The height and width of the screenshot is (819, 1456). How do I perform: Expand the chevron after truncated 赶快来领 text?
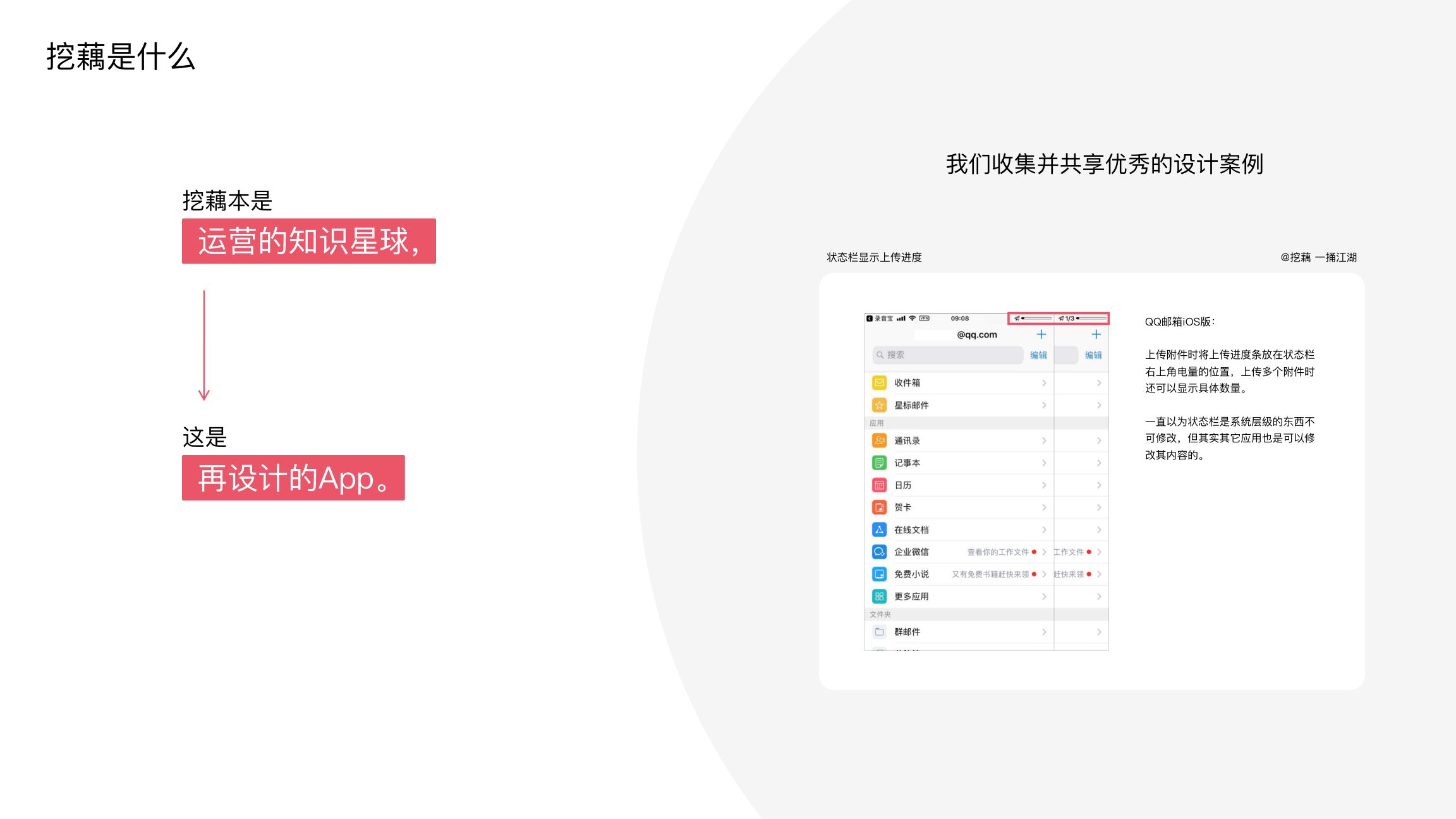[x=1099, y=574]
